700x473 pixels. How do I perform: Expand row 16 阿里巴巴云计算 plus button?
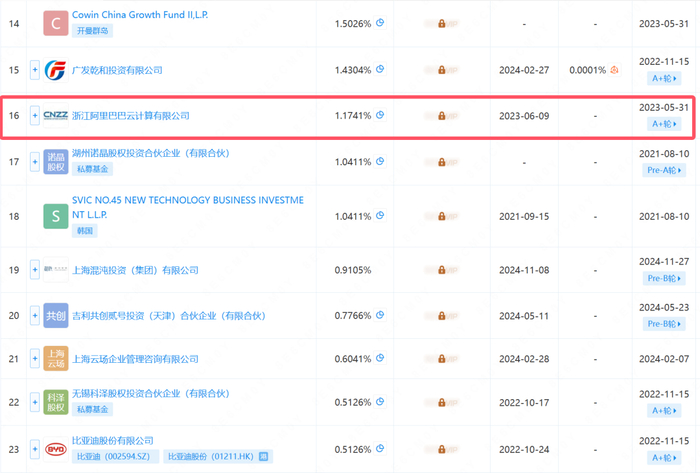click(35, 116)
